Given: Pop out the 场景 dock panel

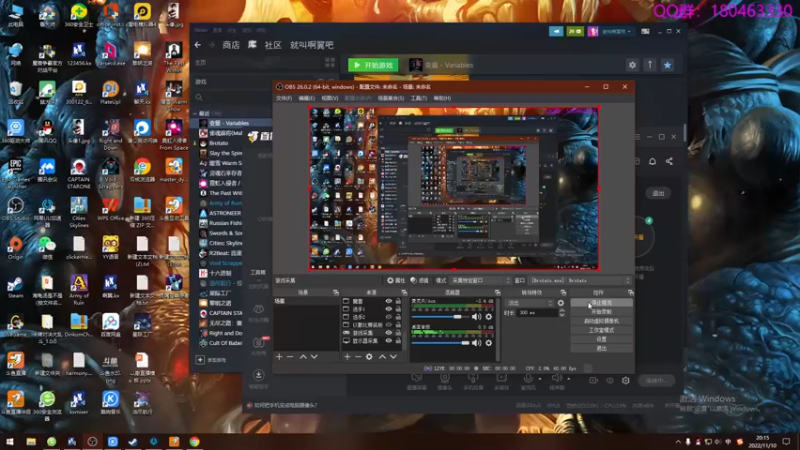Looking at the screenshot, I should (336, 292).
